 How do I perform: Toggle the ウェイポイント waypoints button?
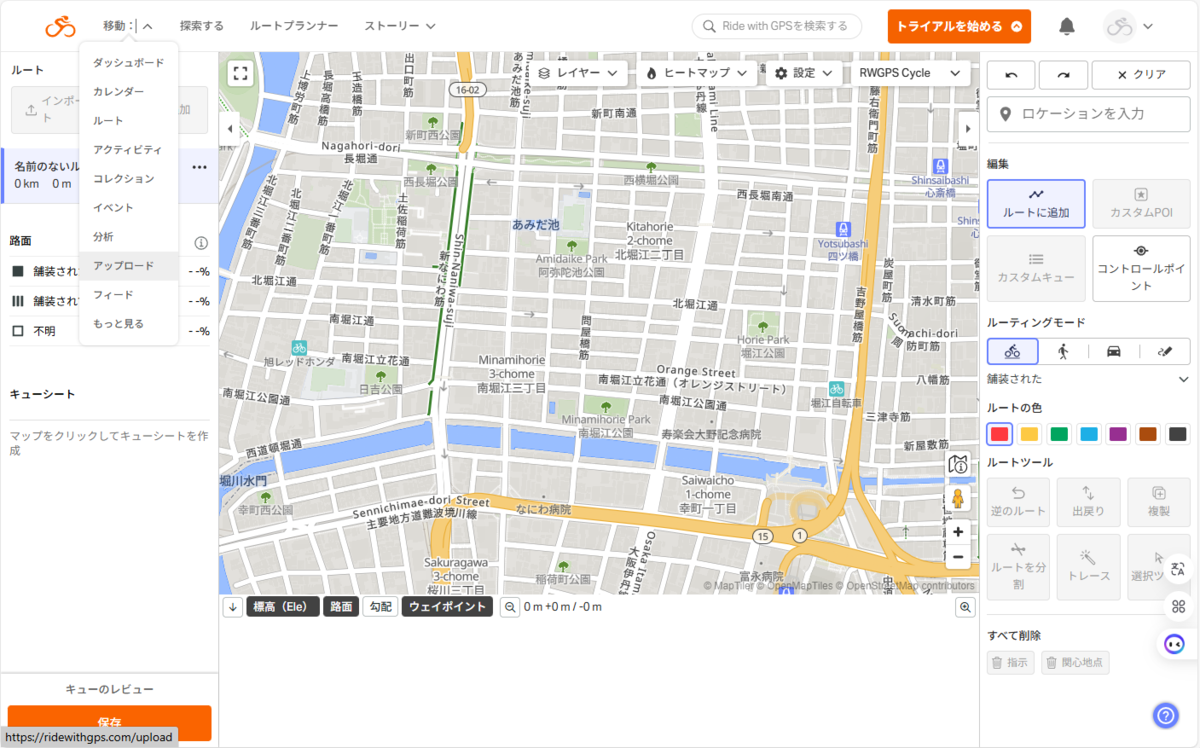(447, 607)
